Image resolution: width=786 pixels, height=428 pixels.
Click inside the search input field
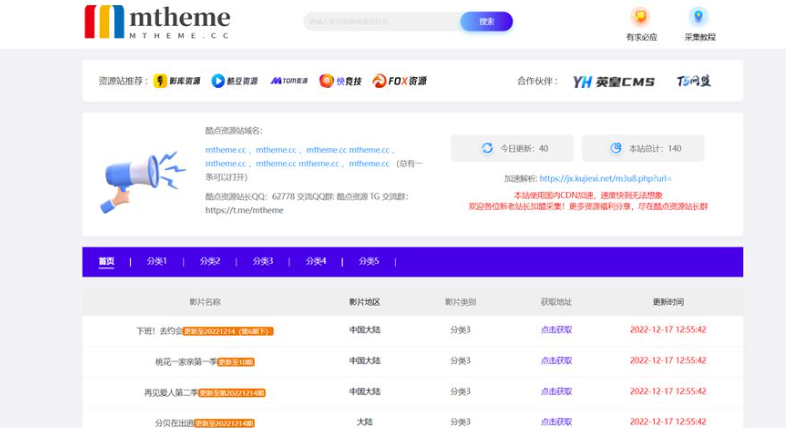[x=382, y=22]
